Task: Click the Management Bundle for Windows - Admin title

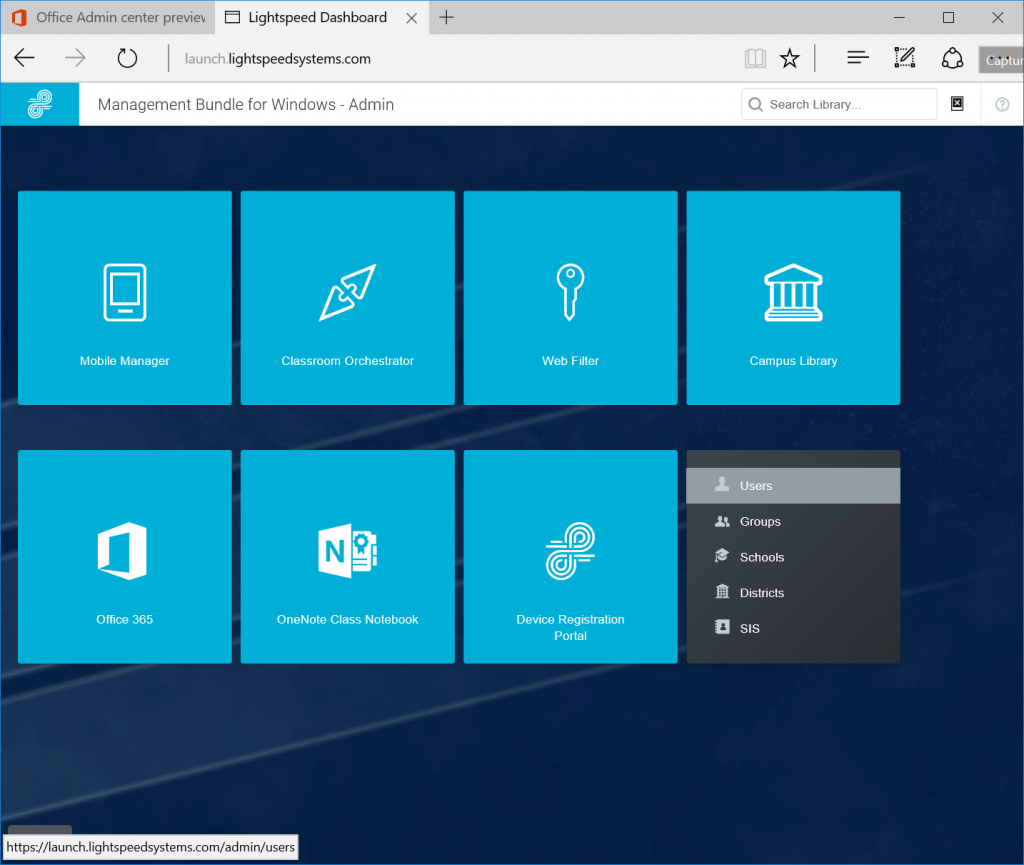Action: [x=246, y=104]
